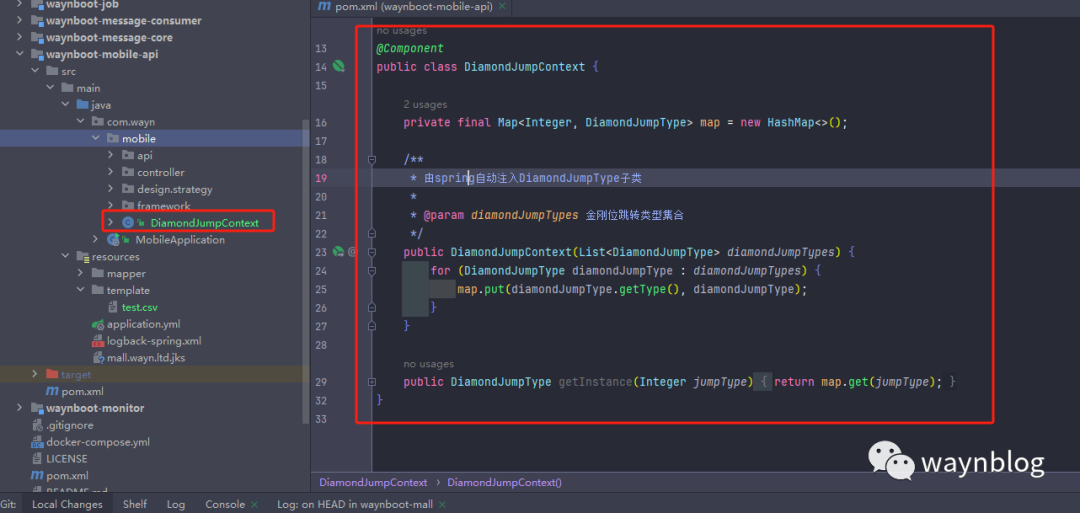Fold the Javadoc comment at line 18

[372, 160]
